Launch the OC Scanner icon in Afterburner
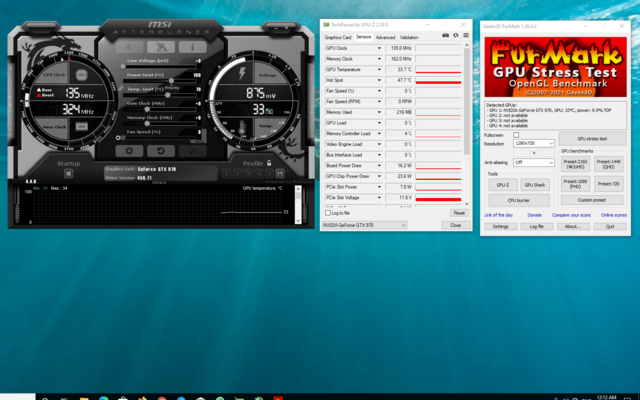Viewport: 640px width, 400px height. [x=161, y=47]
